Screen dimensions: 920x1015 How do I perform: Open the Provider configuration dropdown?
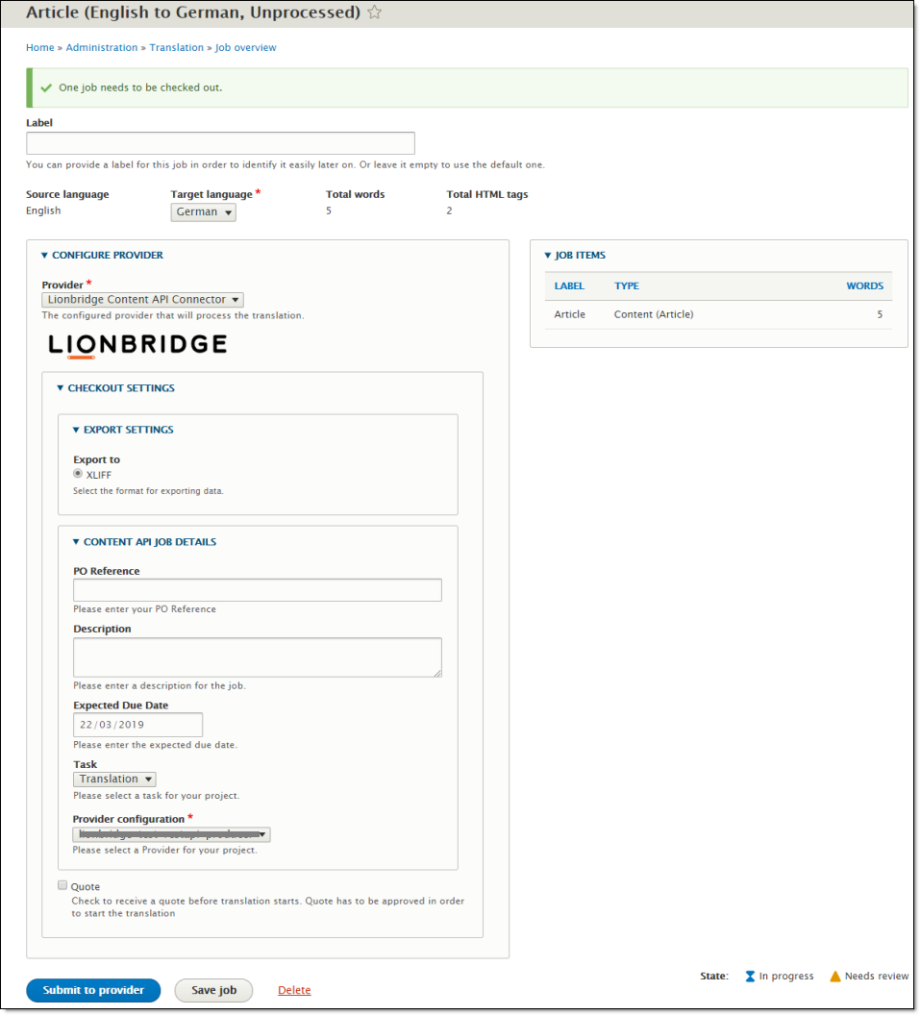tap(172, 834)
